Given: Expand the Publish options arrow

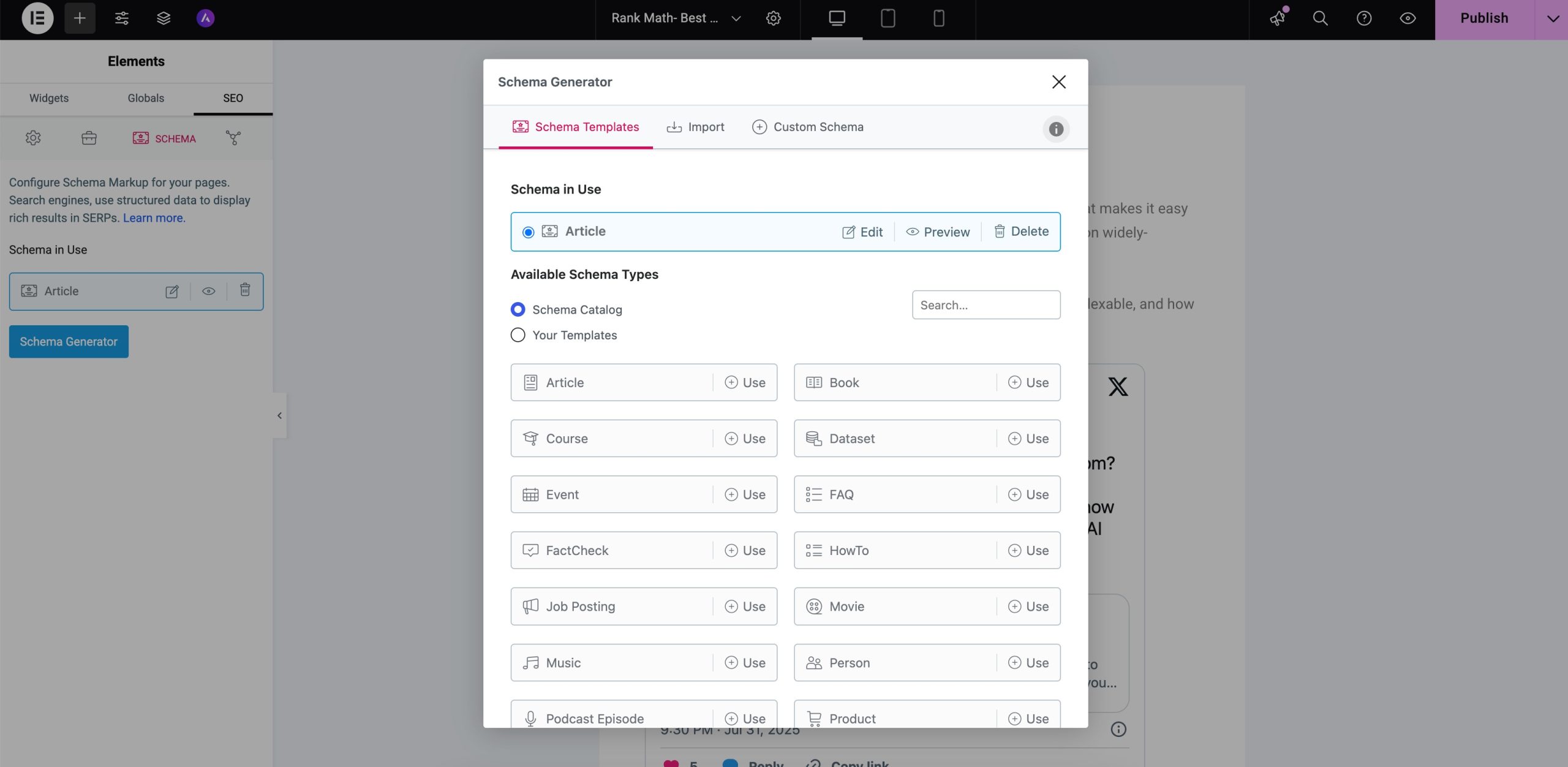Looking at the screenshot, I should [x=1552, y=18].
